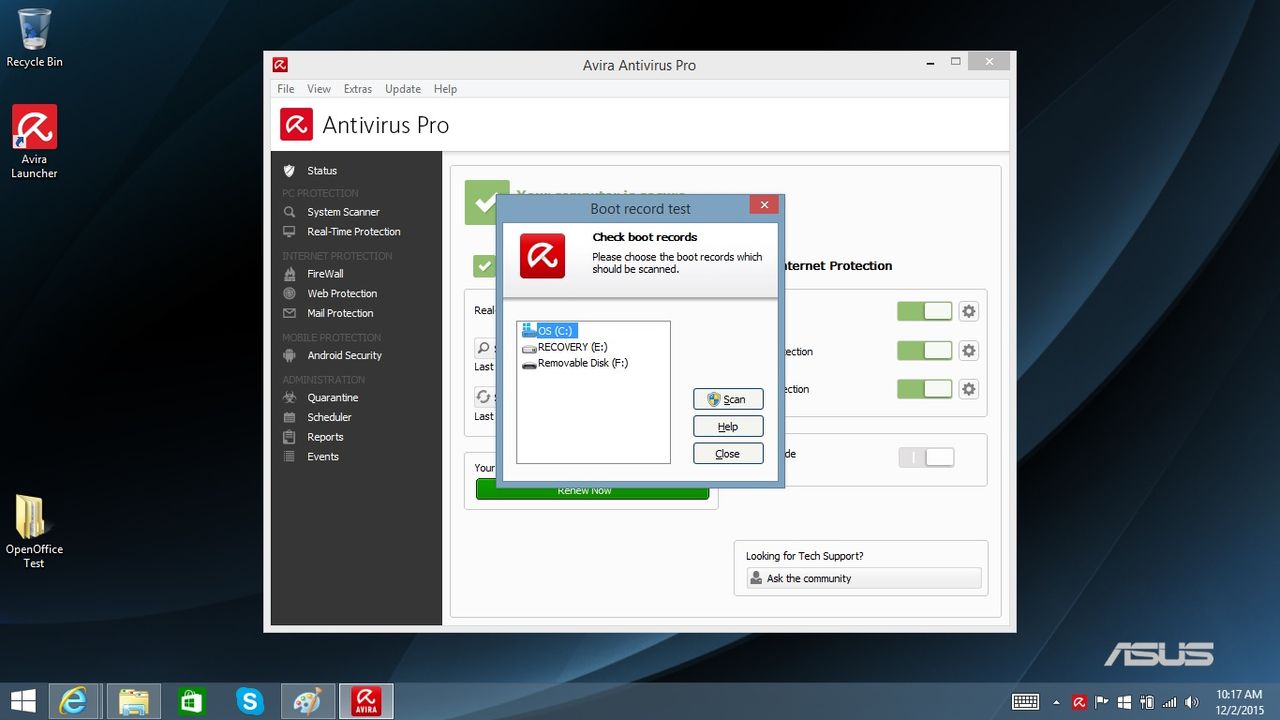Click the Help button in Boot record dialog
This screenshot has height=720, width=1280.
click(728, 426)
